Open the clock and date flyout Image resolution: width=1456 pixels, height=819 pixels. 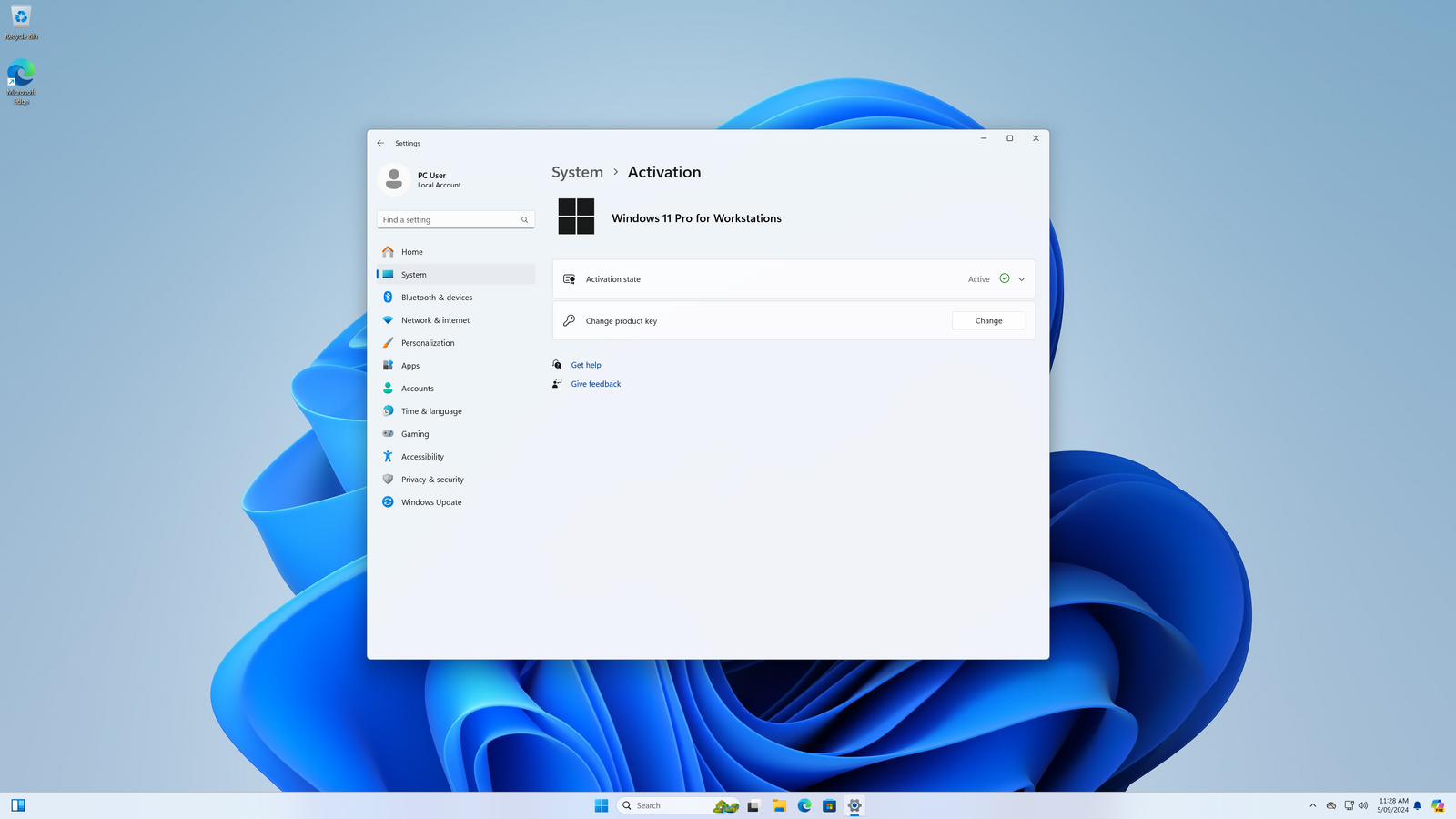1392,805
